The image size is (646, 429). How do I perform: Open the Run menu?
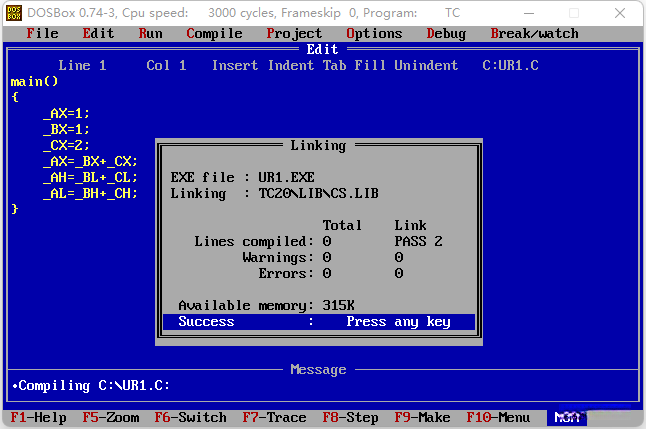(150, 33)
